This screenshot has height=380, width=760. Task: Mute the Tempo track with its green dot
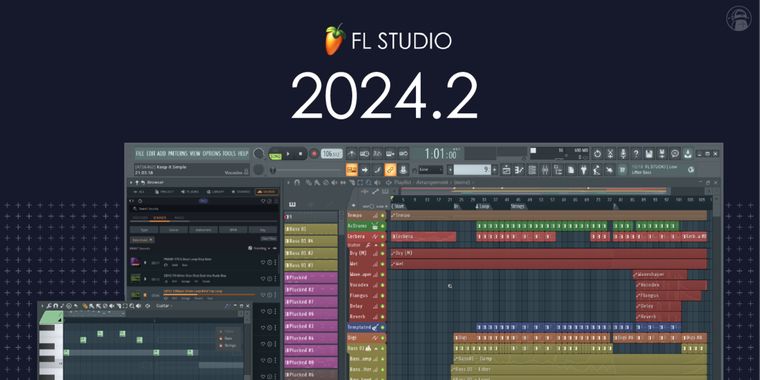[x=382, y=216]
